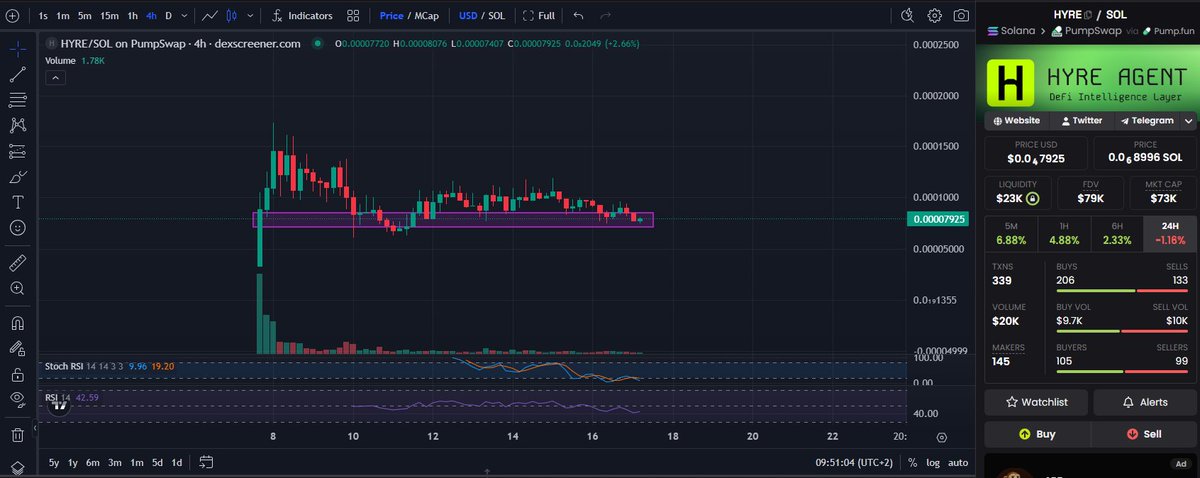Open the Indicators dialog
The image size is (1200, 478).
coord(302,16)
